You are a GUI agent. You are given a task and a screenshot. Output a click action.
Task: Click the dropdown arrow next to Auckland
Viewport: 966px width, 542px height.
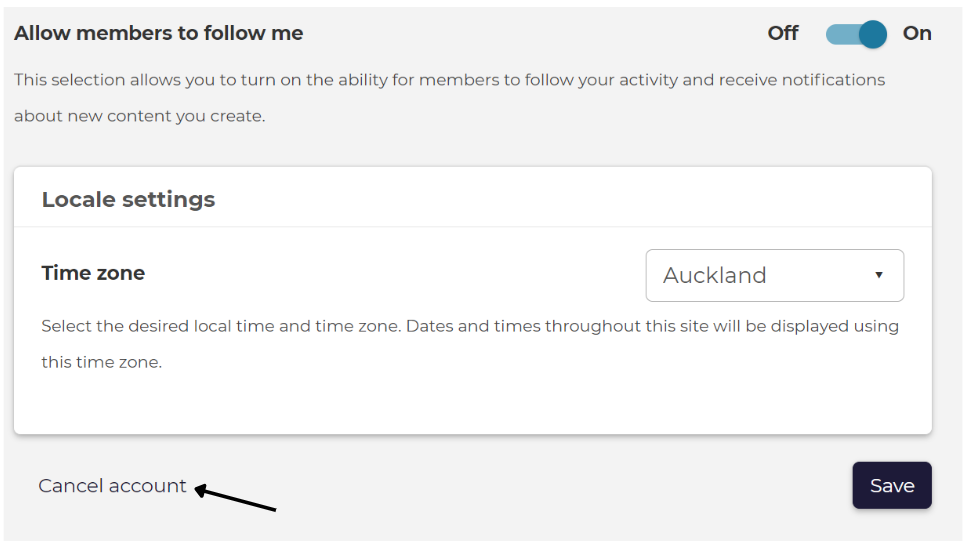point(879,275)
